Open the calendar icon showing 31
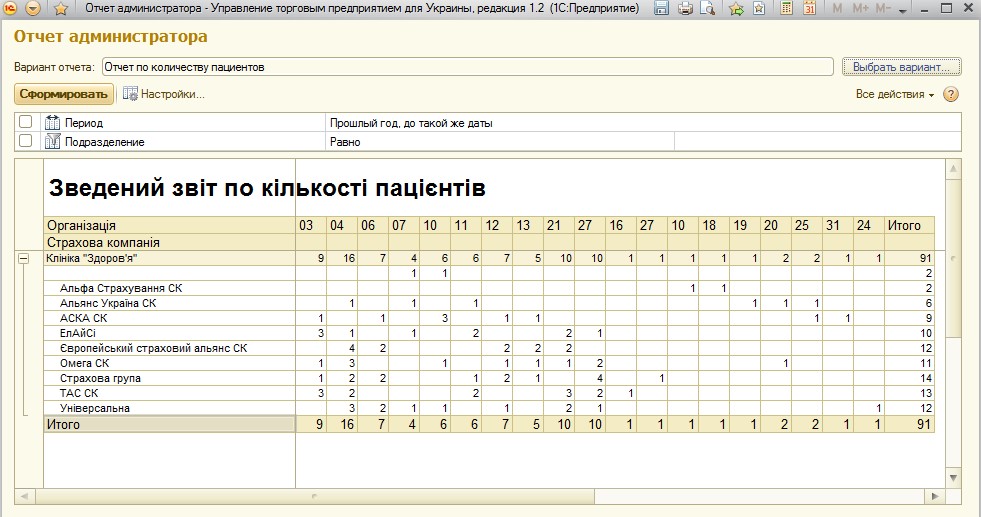 810,8
